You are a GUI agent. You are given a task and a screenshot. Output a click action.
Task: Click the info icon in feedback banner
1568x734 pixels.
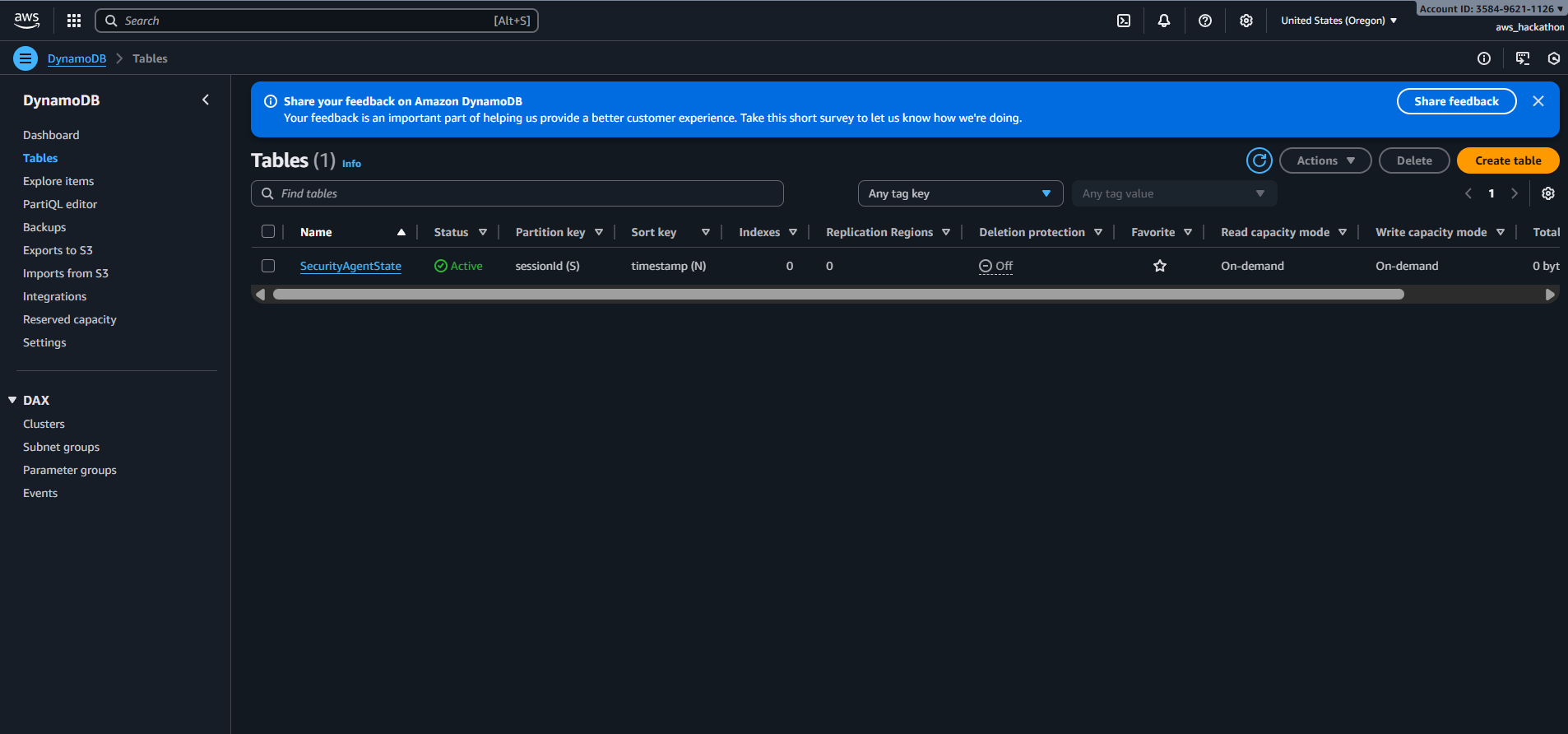tap(270, 101)
